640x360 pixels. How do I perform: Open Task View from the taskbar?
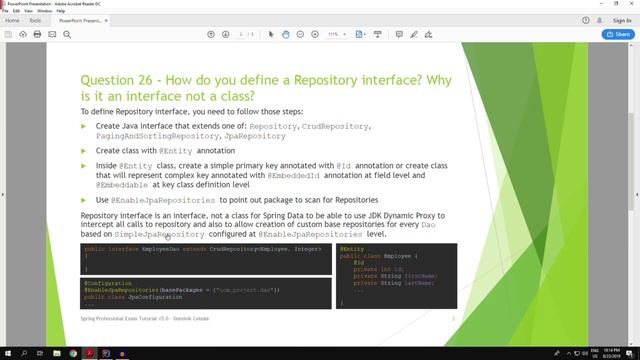40,353
